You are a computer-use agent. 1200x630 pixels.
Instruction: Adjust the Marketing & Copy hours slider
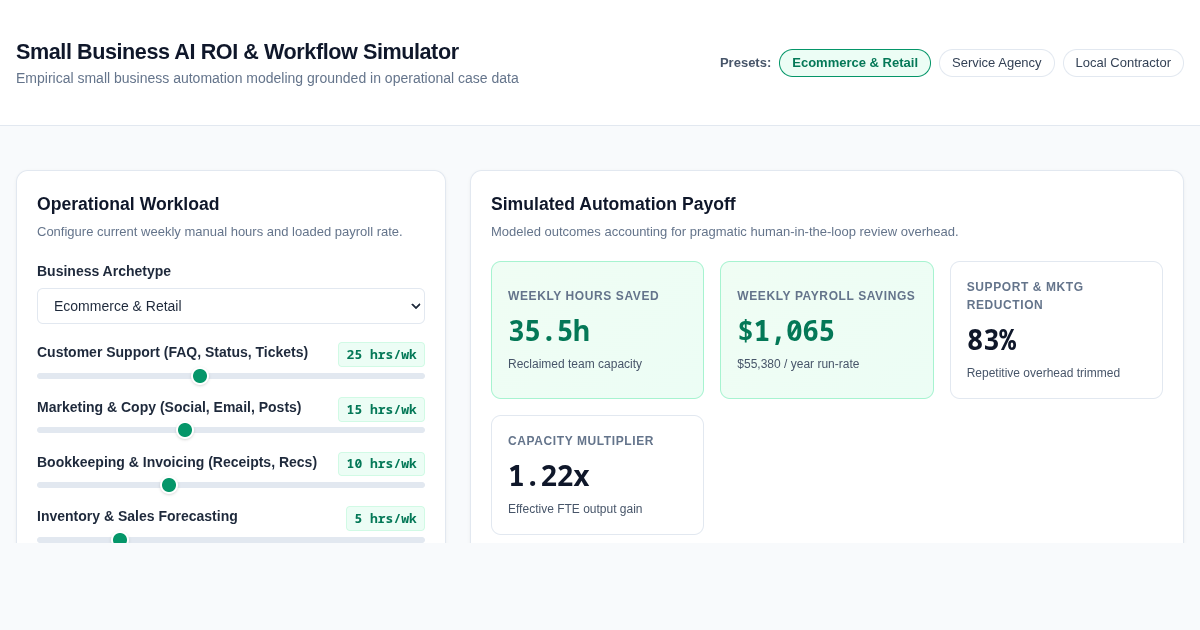click(x=231, y=430)
